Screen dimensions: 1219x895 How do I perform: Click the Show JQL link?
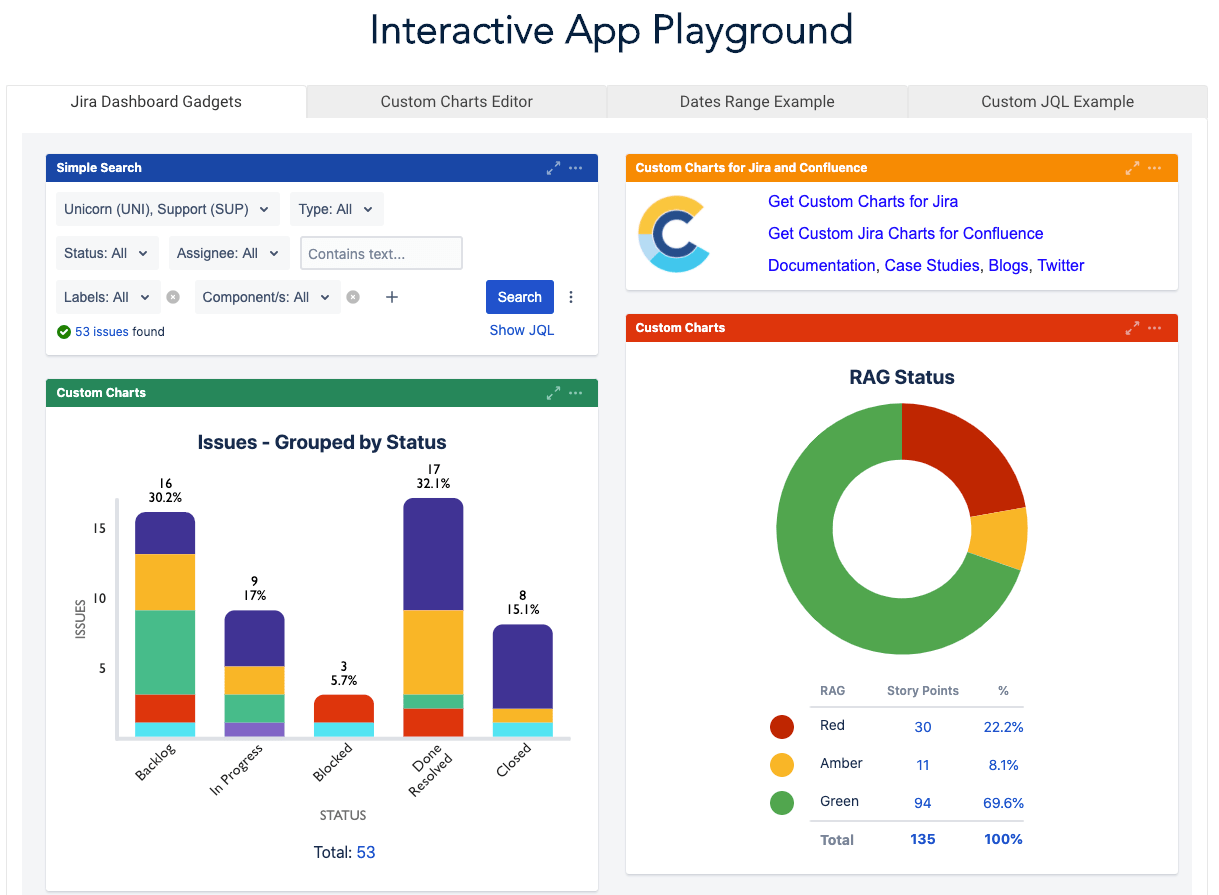[521, 330]
